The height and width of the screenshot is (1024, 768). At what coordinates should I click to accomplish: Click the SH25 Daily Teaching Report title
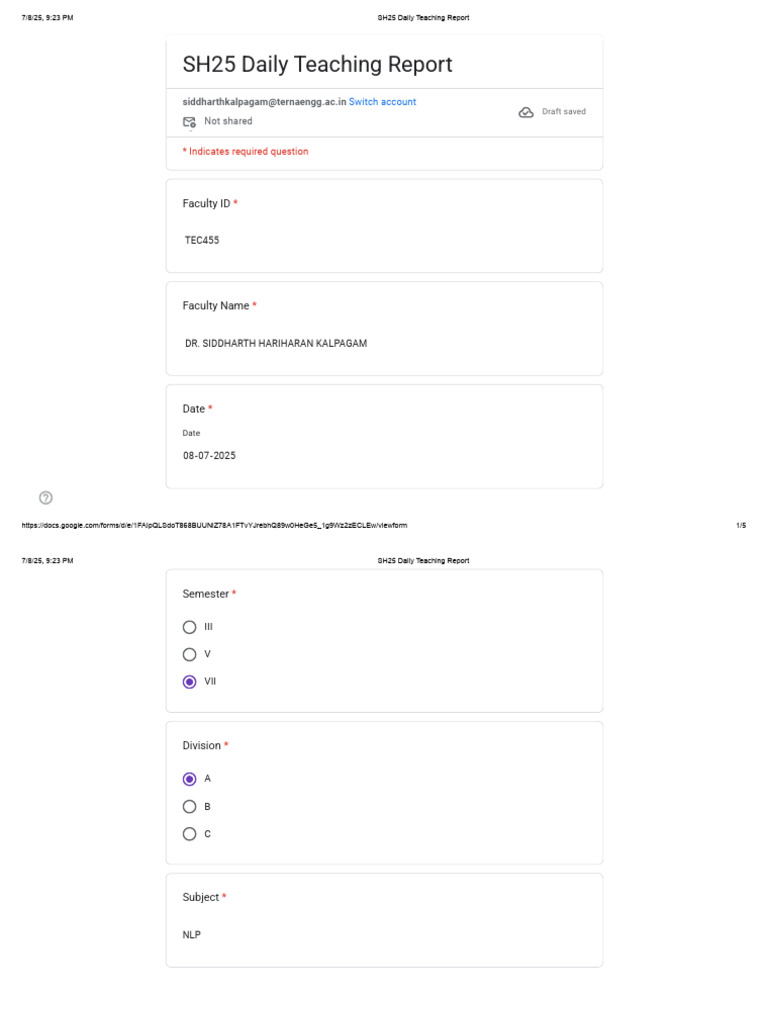click(317, 64)
